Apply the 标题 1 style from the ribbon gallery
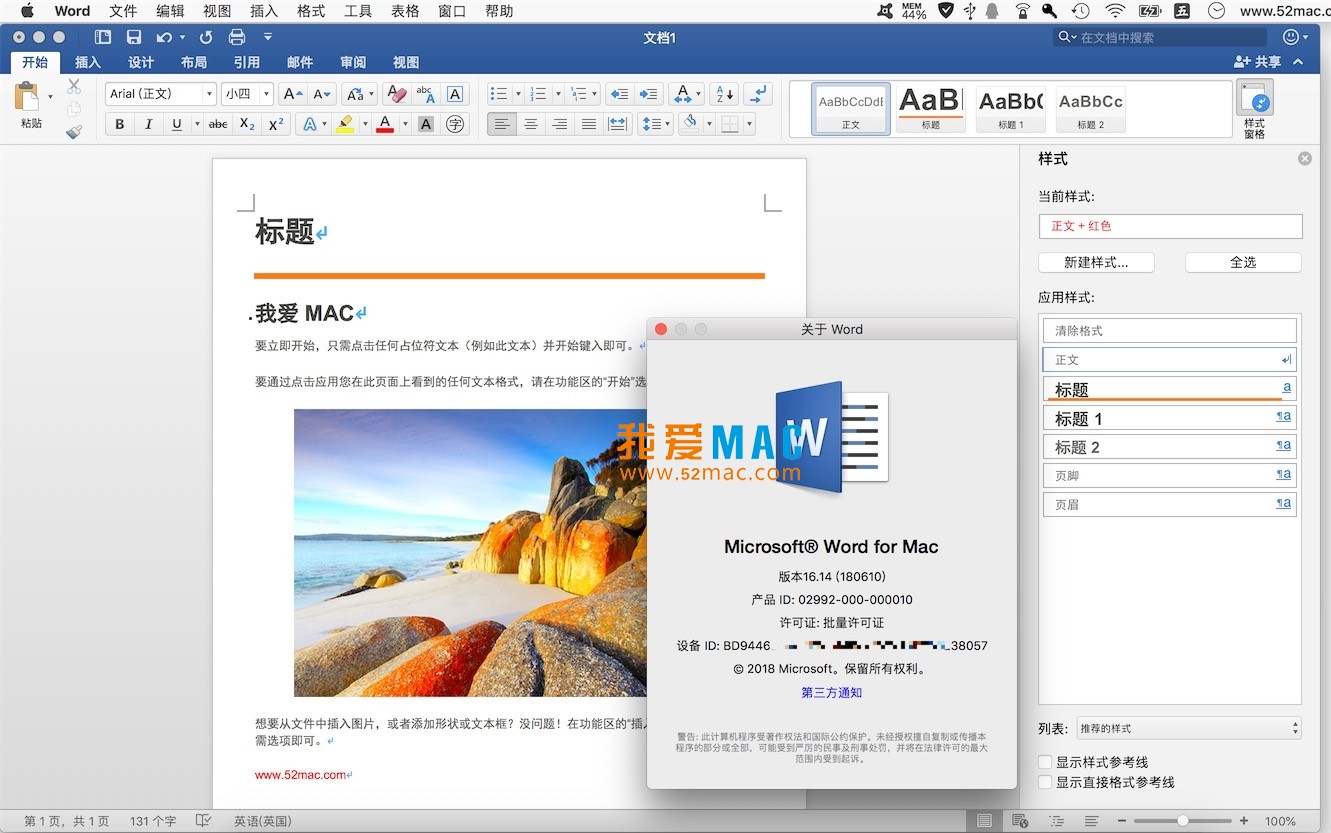Screen dimensions: 1331x833 point(1011,108)
